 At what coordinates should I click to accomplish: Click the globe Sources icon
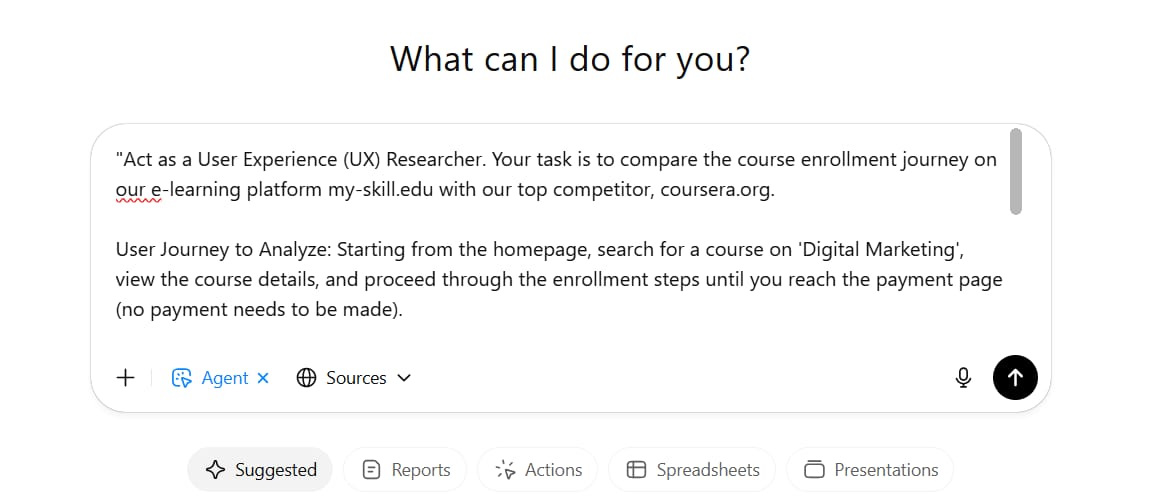[x=306, y=378]
